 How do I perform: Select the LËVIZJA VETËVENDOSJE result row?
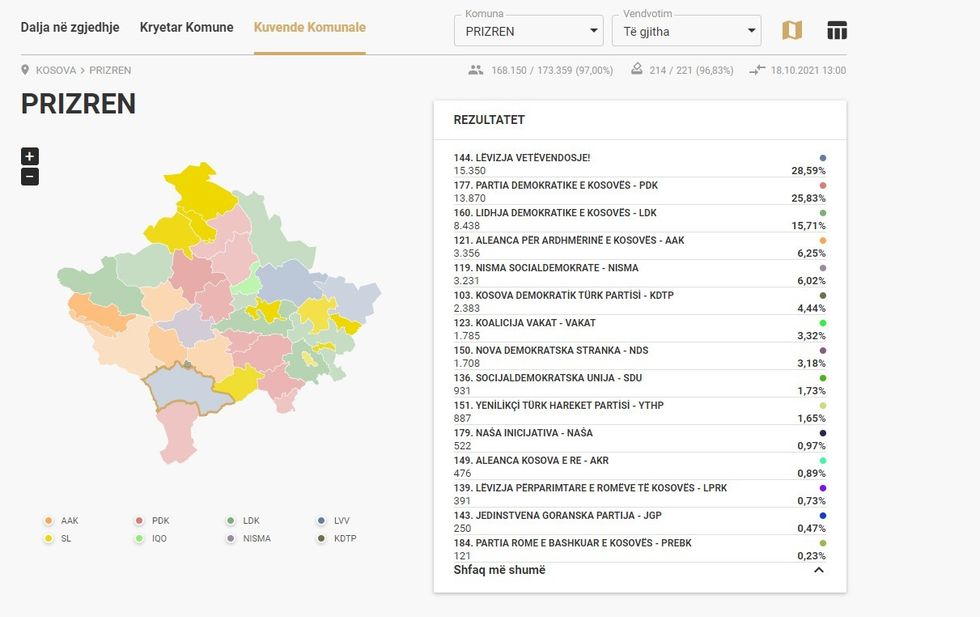640,164
